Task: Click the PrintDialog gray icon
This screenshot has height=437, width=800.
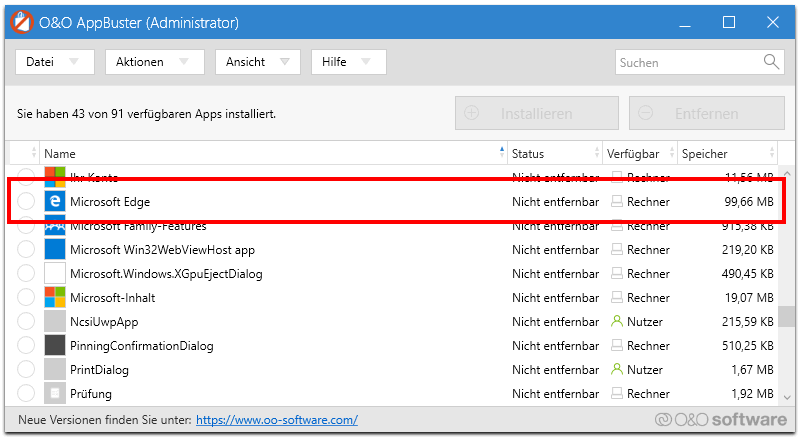Action: (x=55, y=369)
